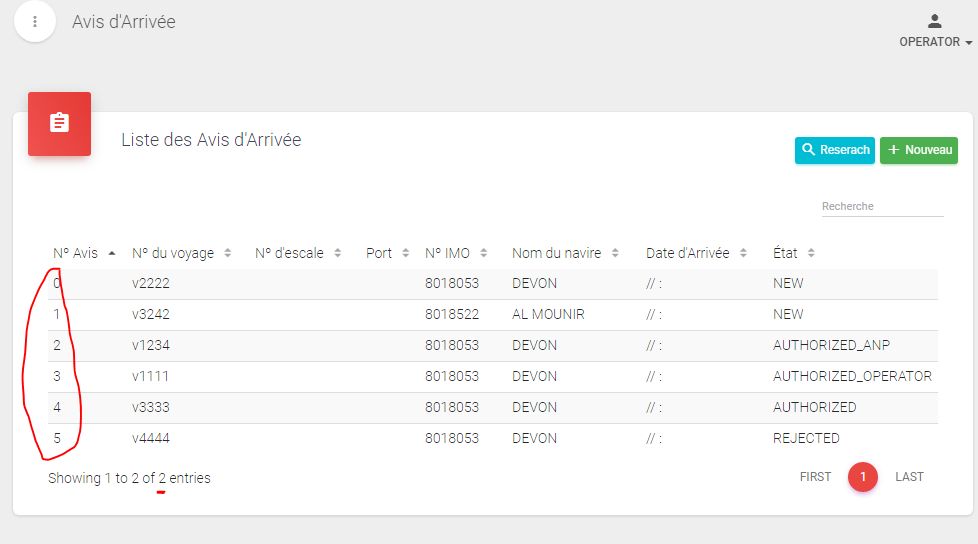
Task: Click the red clipboard list icon
Action: 59,124
